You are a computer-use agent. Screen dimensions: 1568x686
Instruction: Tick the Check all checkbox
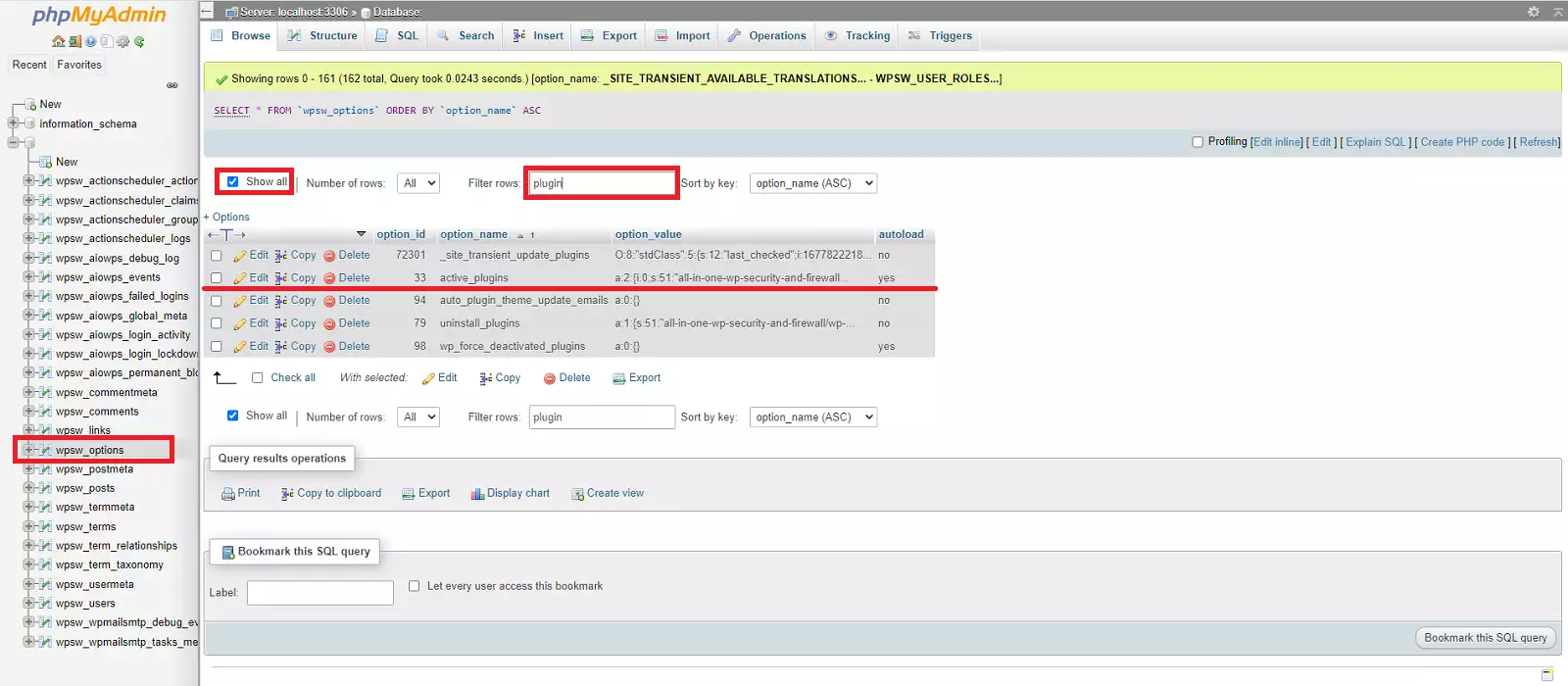[257, 377]
